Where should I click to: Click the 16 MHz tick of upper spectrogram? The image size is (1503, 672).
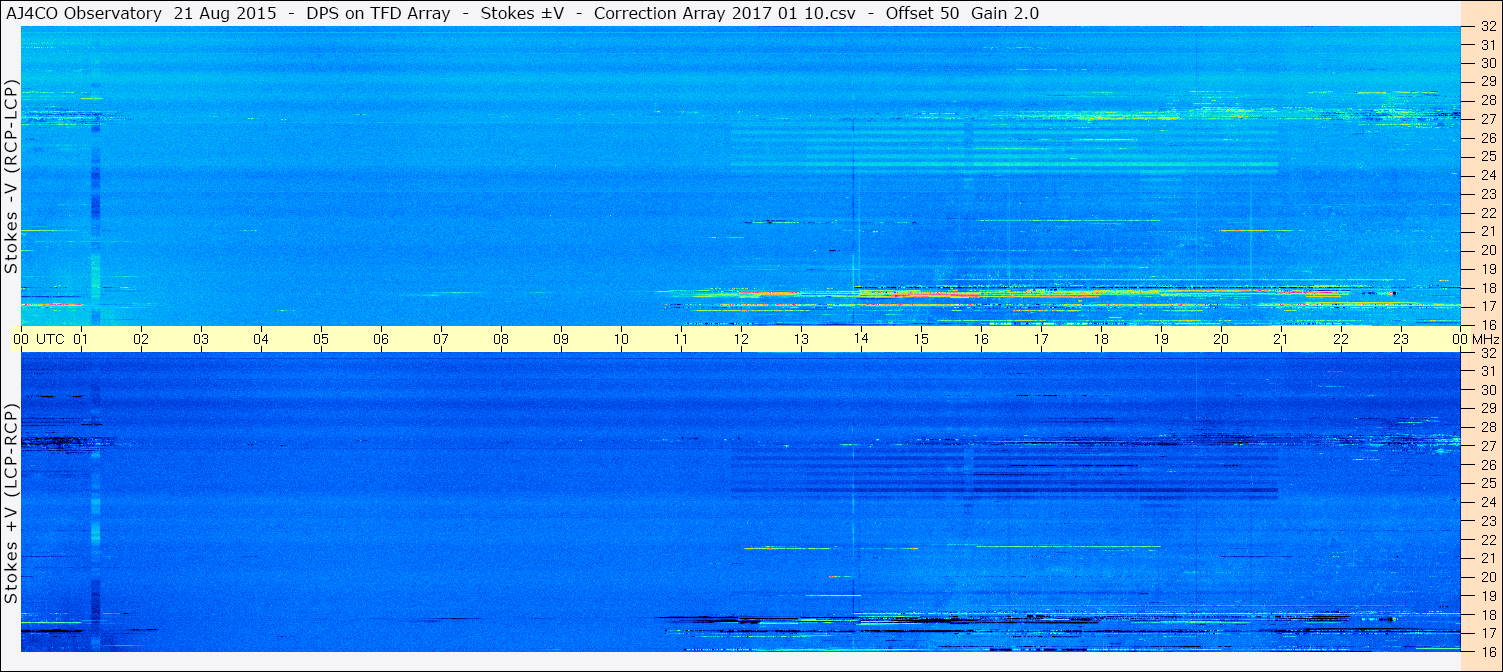pos(1487,325)
